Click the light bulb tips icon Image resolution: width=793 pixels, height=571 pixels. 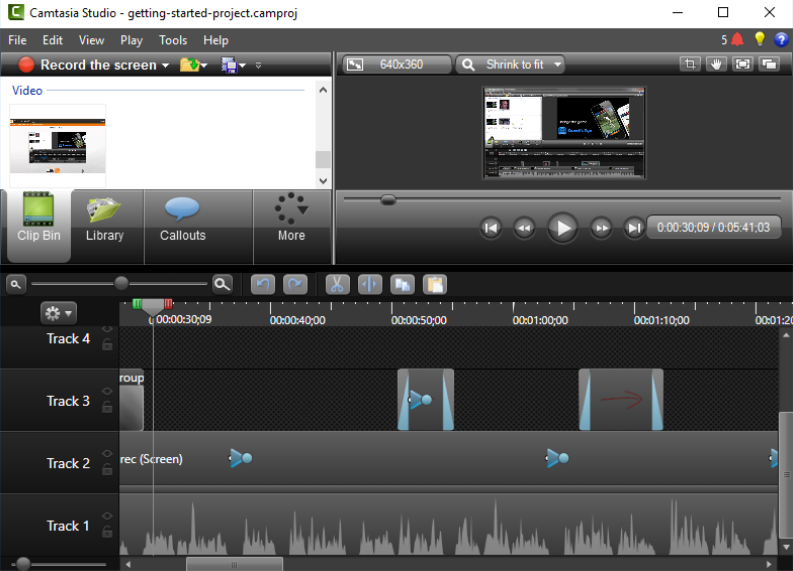pos(760,39)
